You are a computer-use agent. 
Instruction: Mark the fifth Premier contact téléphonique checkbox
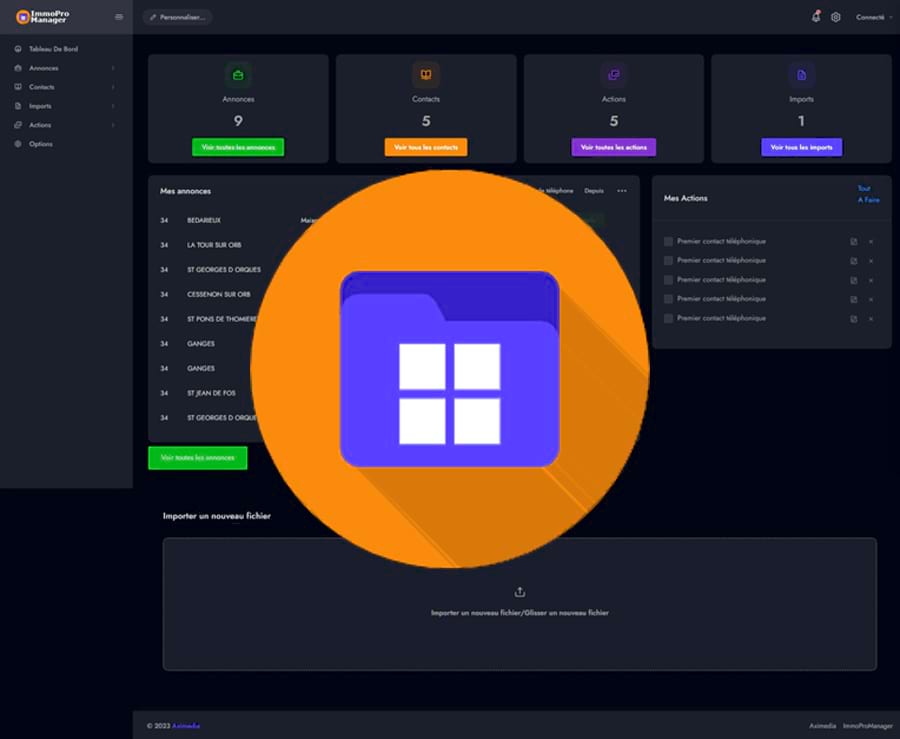[668, 319]
